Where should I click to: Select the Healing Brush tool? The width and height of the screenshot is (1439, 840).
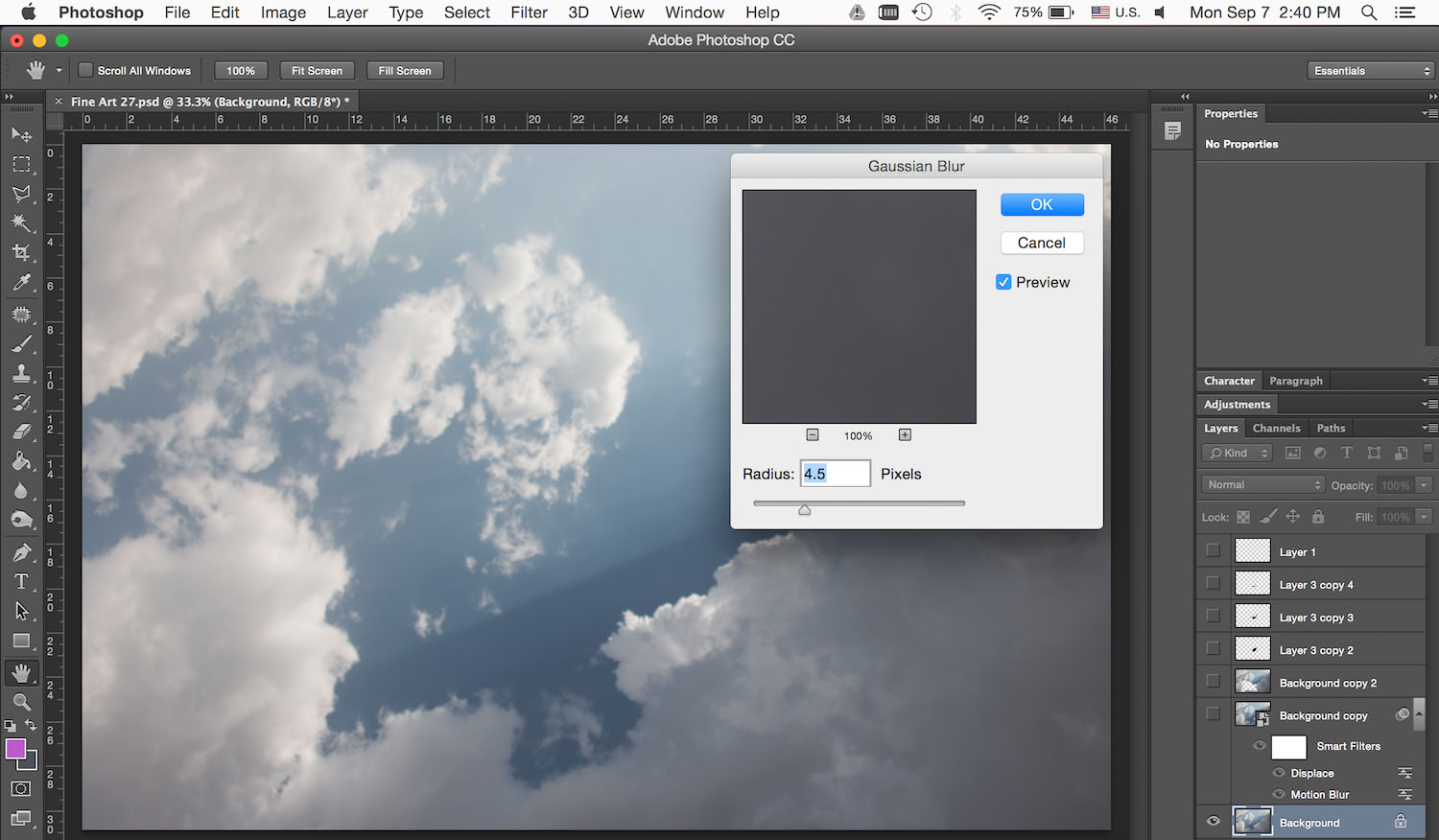[21, 315]
